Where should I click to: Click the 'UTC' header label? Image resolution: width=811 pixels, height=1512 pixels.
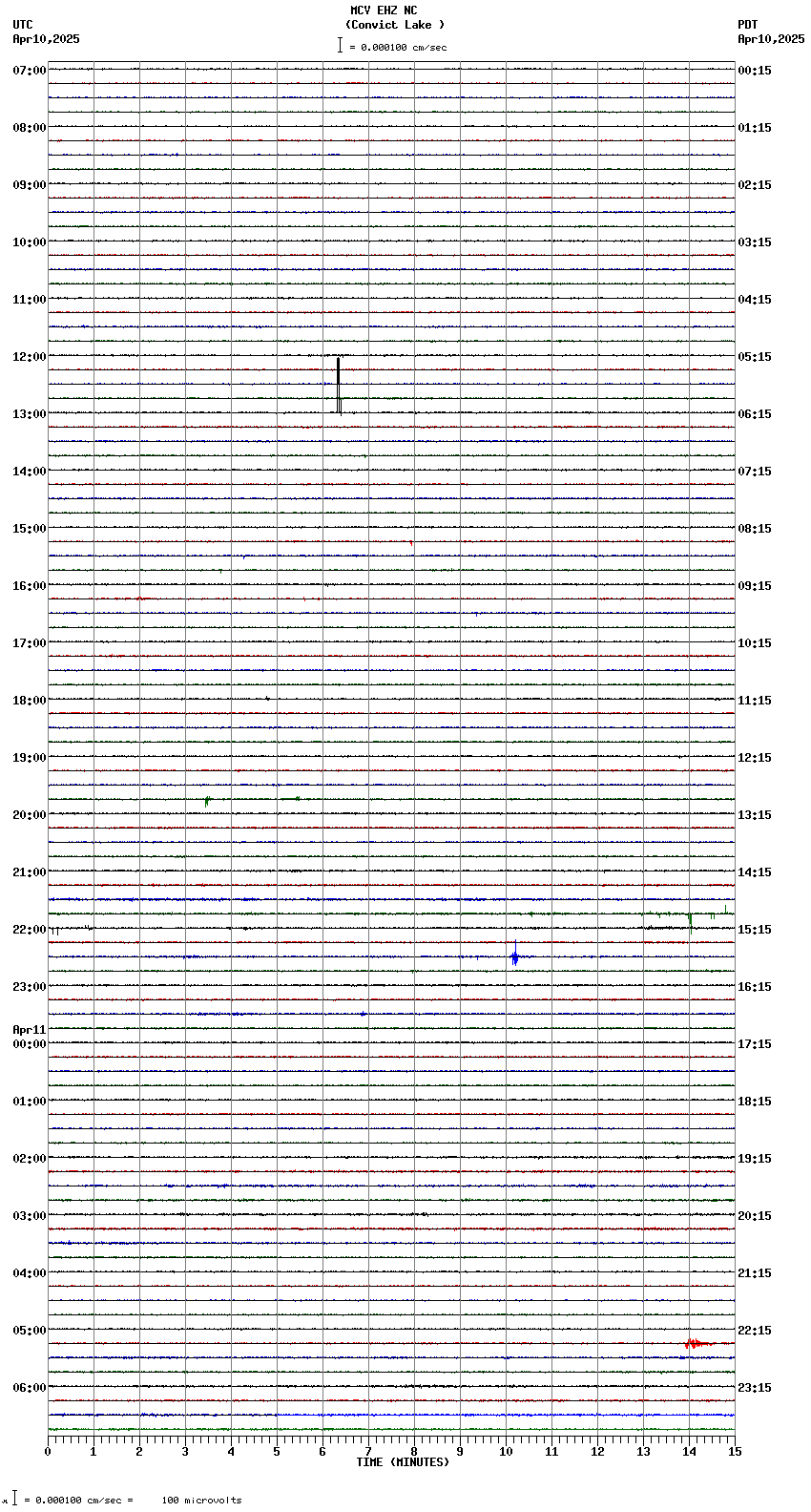tap(23, 25)
